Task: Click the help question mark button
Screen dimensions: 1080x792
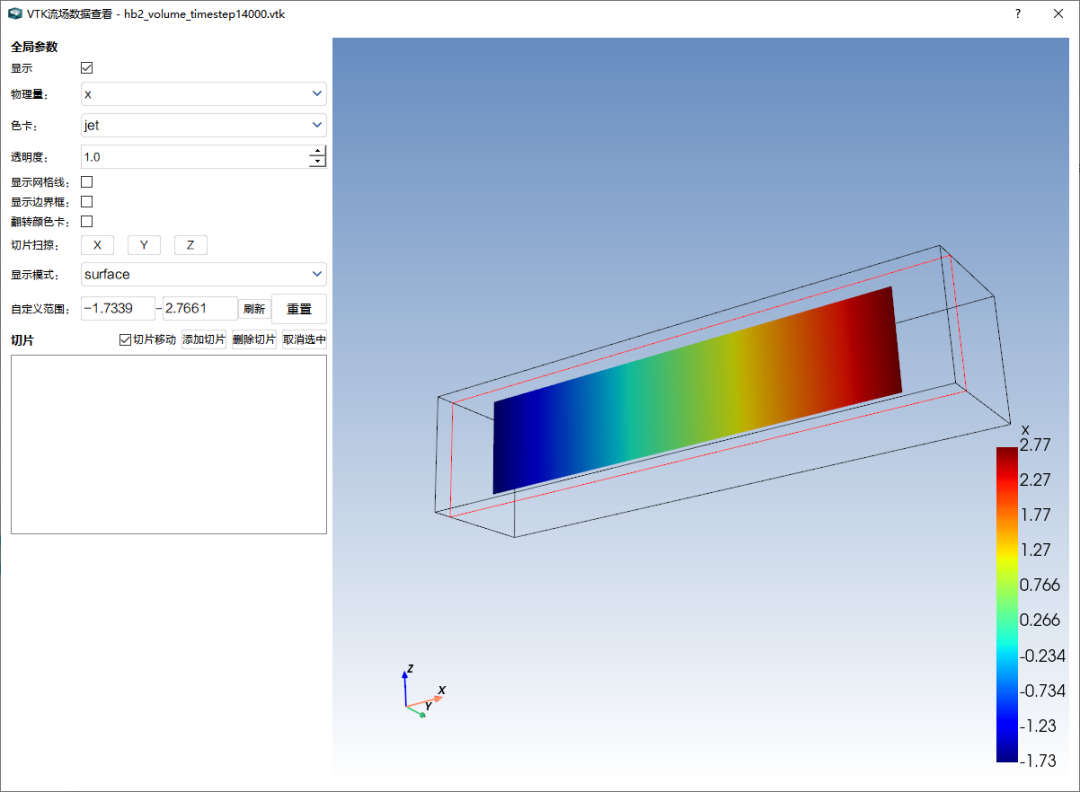Action: click(1017, 14)
